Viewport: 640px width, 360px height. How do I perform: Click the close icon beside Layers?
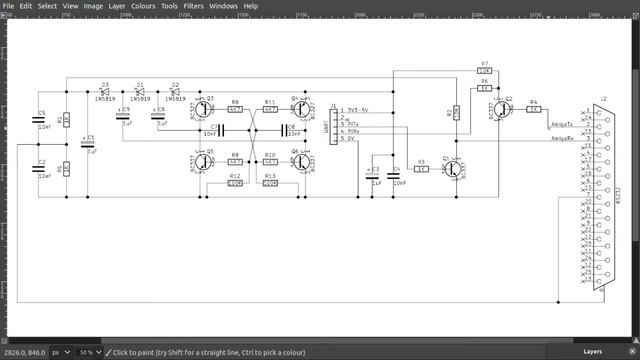pos(632,351)
